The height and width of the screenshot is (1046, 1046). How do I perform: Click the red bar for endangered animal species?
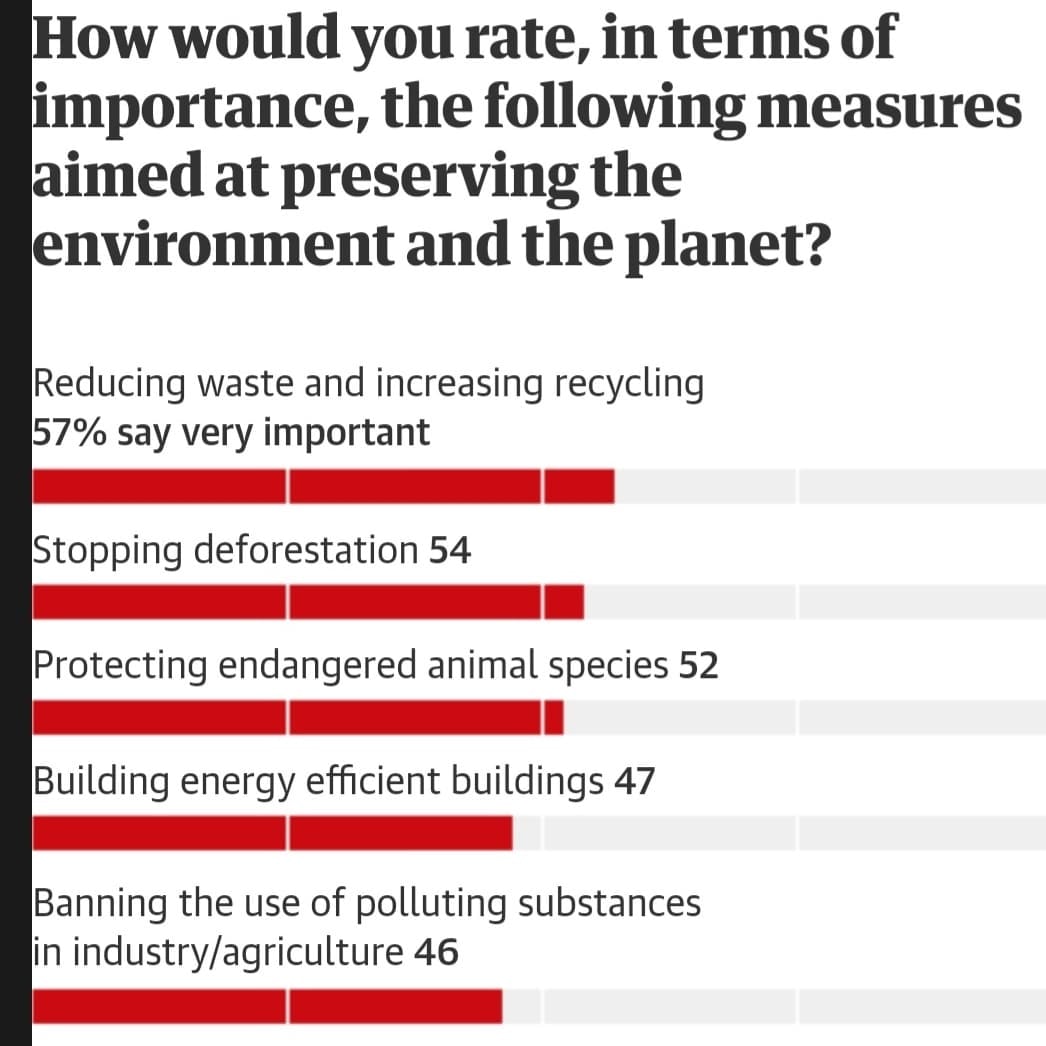pyautogui.click(x=299, y=718)
